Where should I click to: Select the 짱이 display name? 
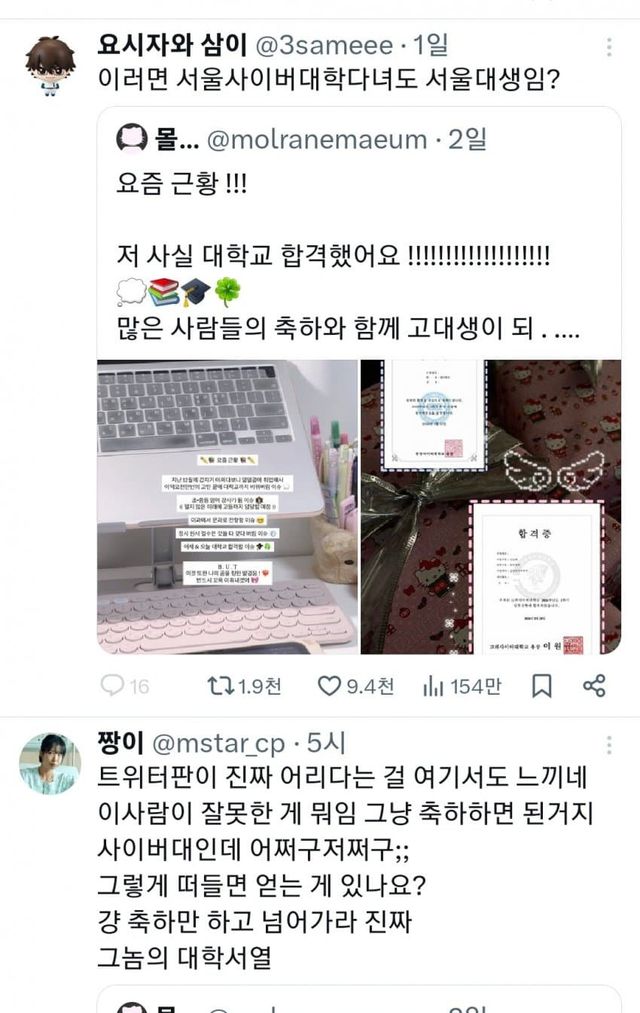120,742
